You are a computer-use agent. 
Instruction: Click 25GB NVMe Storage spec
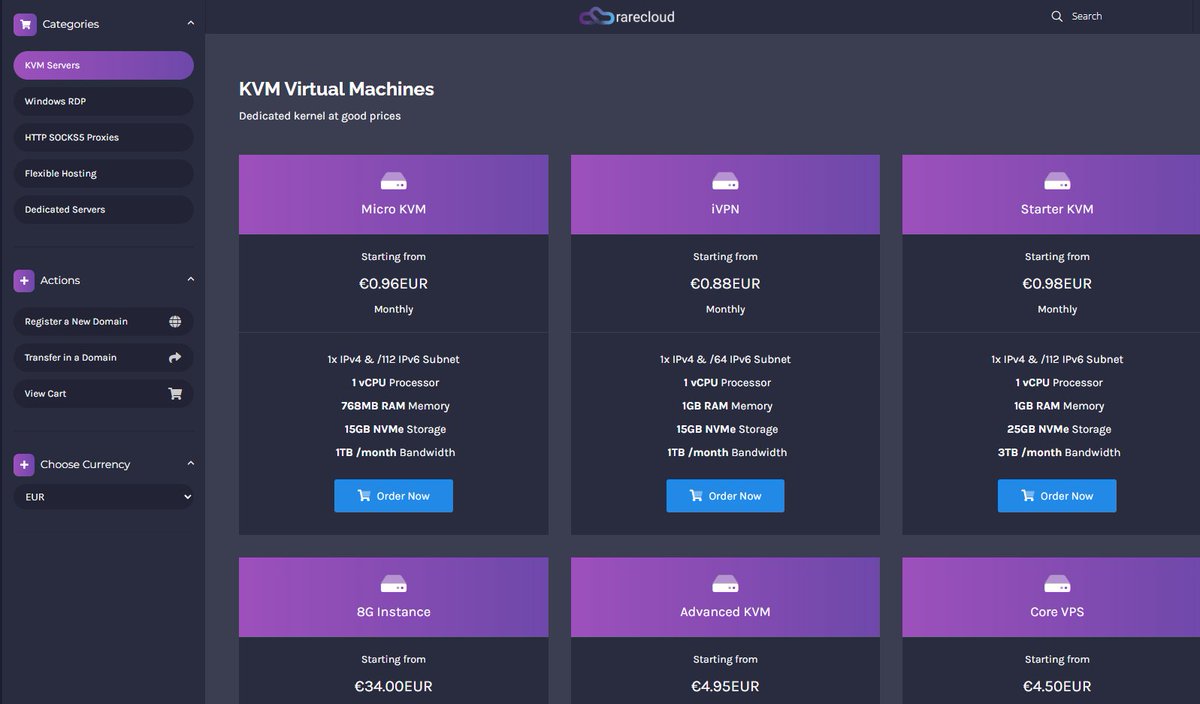(x=1057, y=429)
